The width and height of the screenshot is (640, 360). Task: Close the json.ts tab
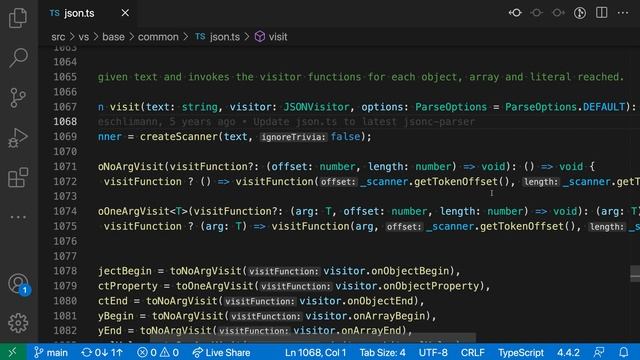tap(125, 13)
